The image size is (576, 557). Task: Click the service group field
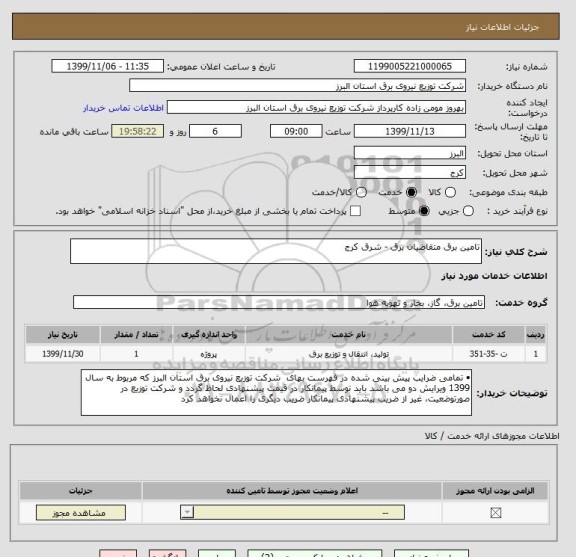coord(279,302)
